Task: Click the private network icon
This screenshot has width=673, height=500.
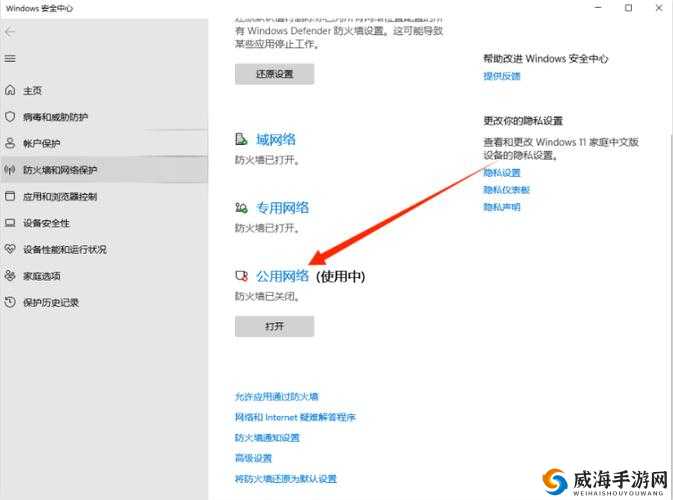Action: (241, 208)
